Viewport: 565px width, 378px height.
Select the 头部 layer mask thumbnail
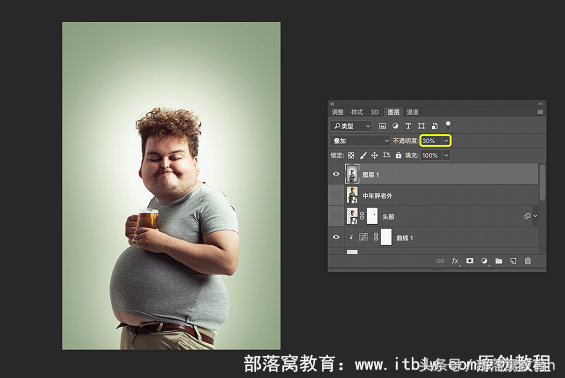[372, 216]
